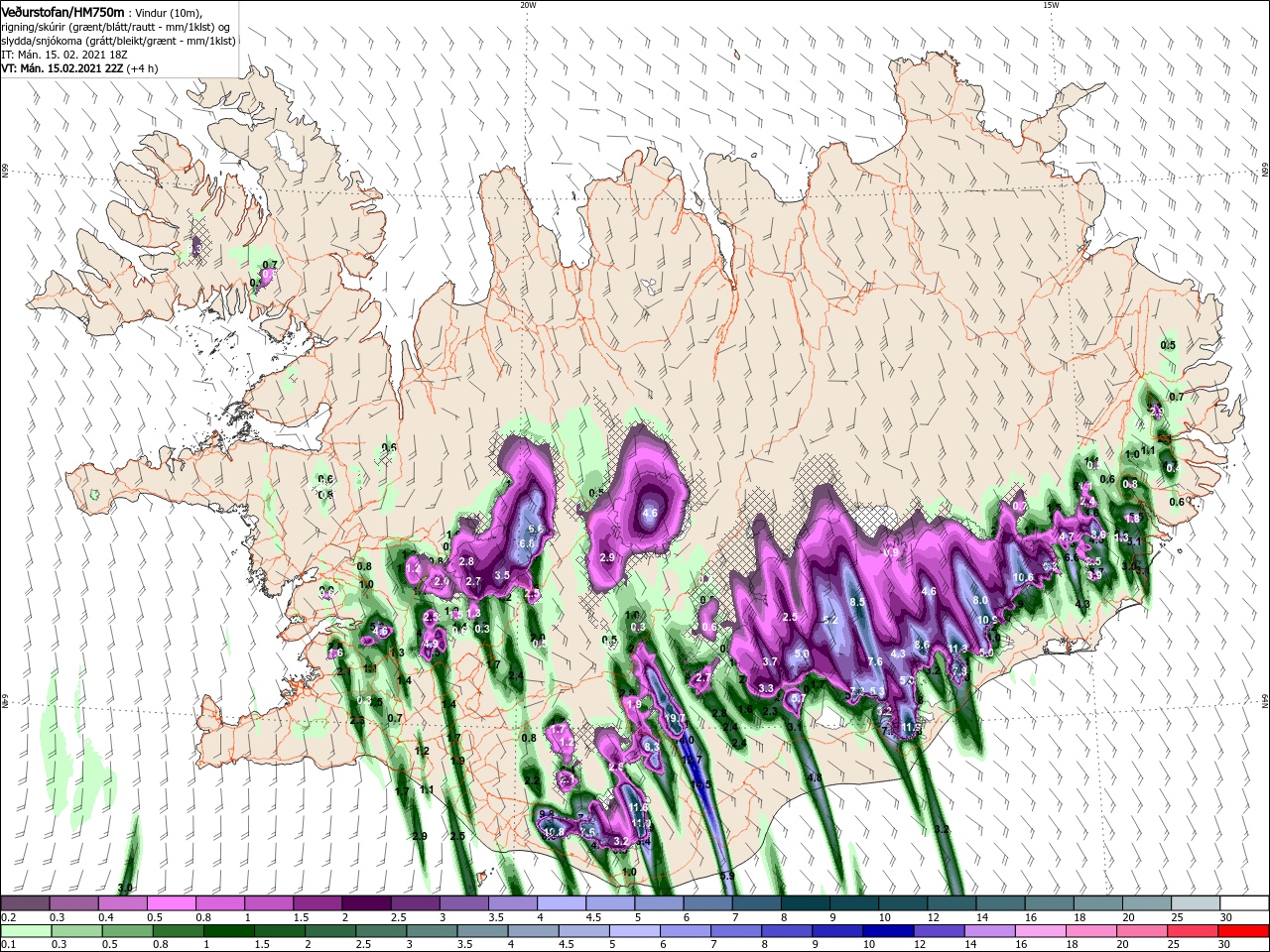
Task: Pick the lavender 4 swatch in purple scale
Action: point(561,903)
